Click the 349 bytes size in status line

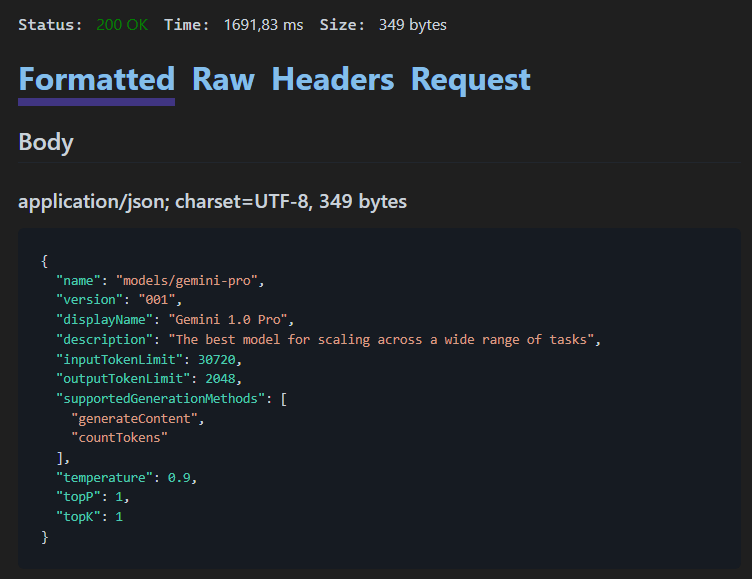point(412,25)
